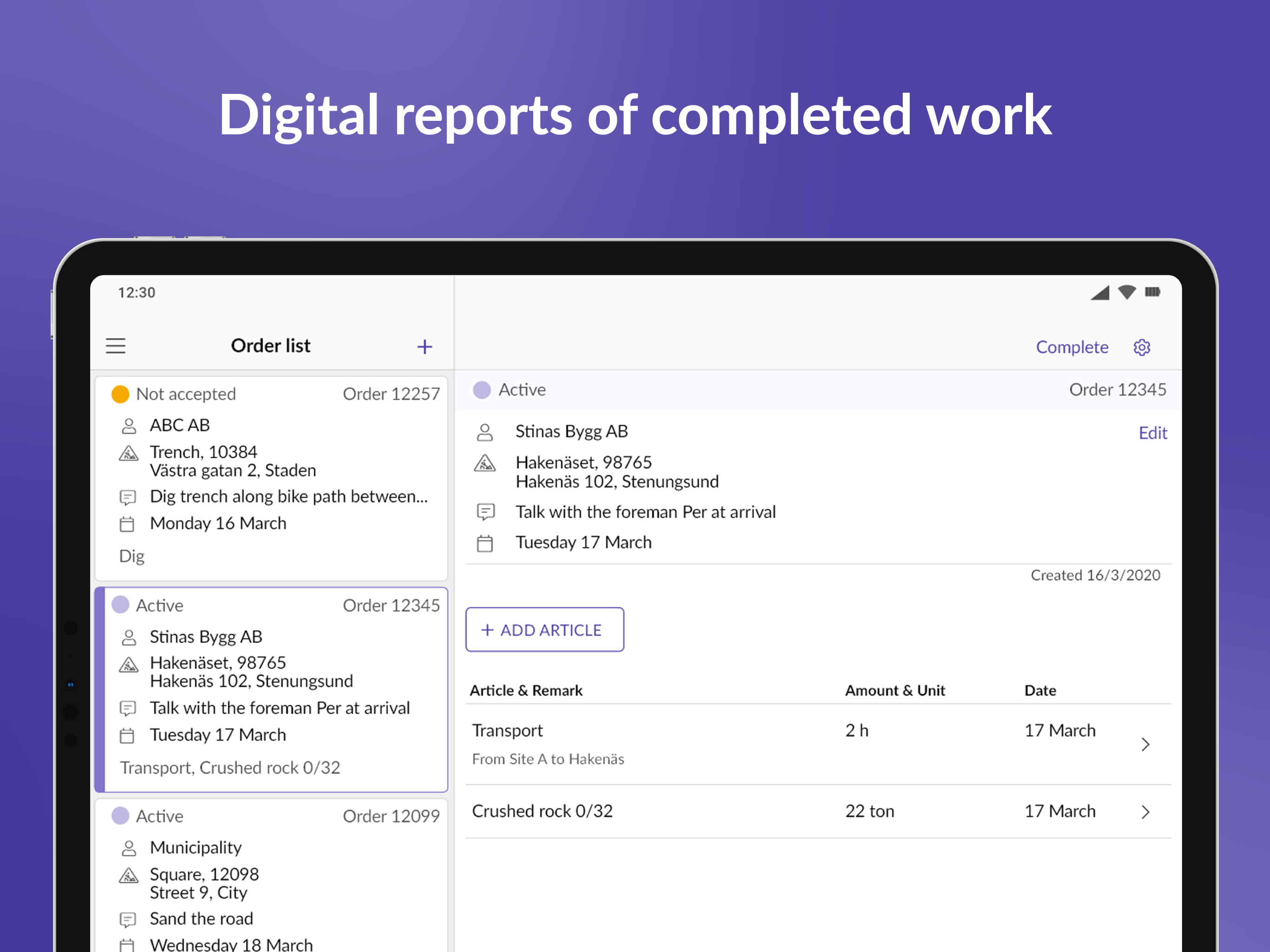Tap the Complete link
The image size is (1270, 952).
coord(1072,347)
